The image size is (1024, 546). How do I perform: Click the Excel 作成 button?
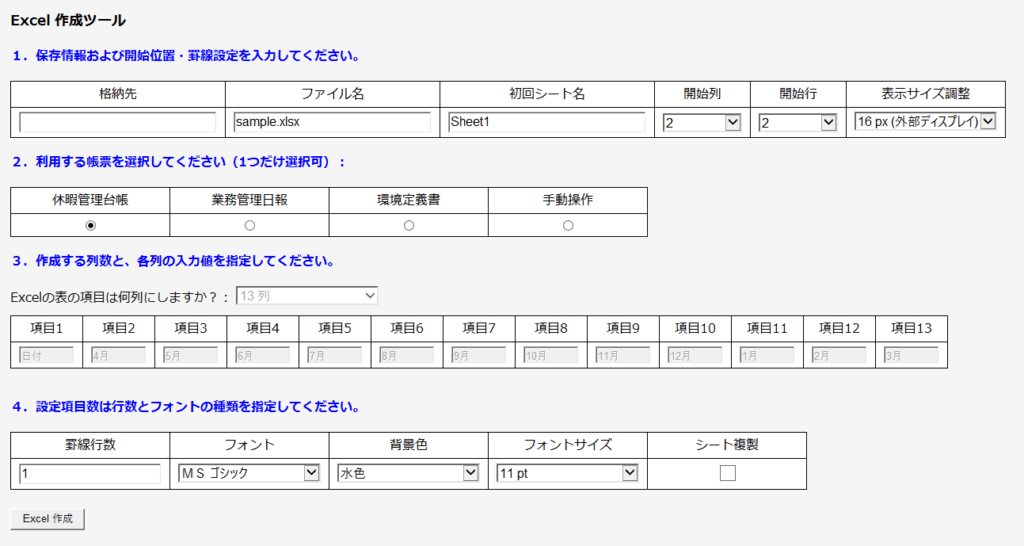click(x=48, y=519)
